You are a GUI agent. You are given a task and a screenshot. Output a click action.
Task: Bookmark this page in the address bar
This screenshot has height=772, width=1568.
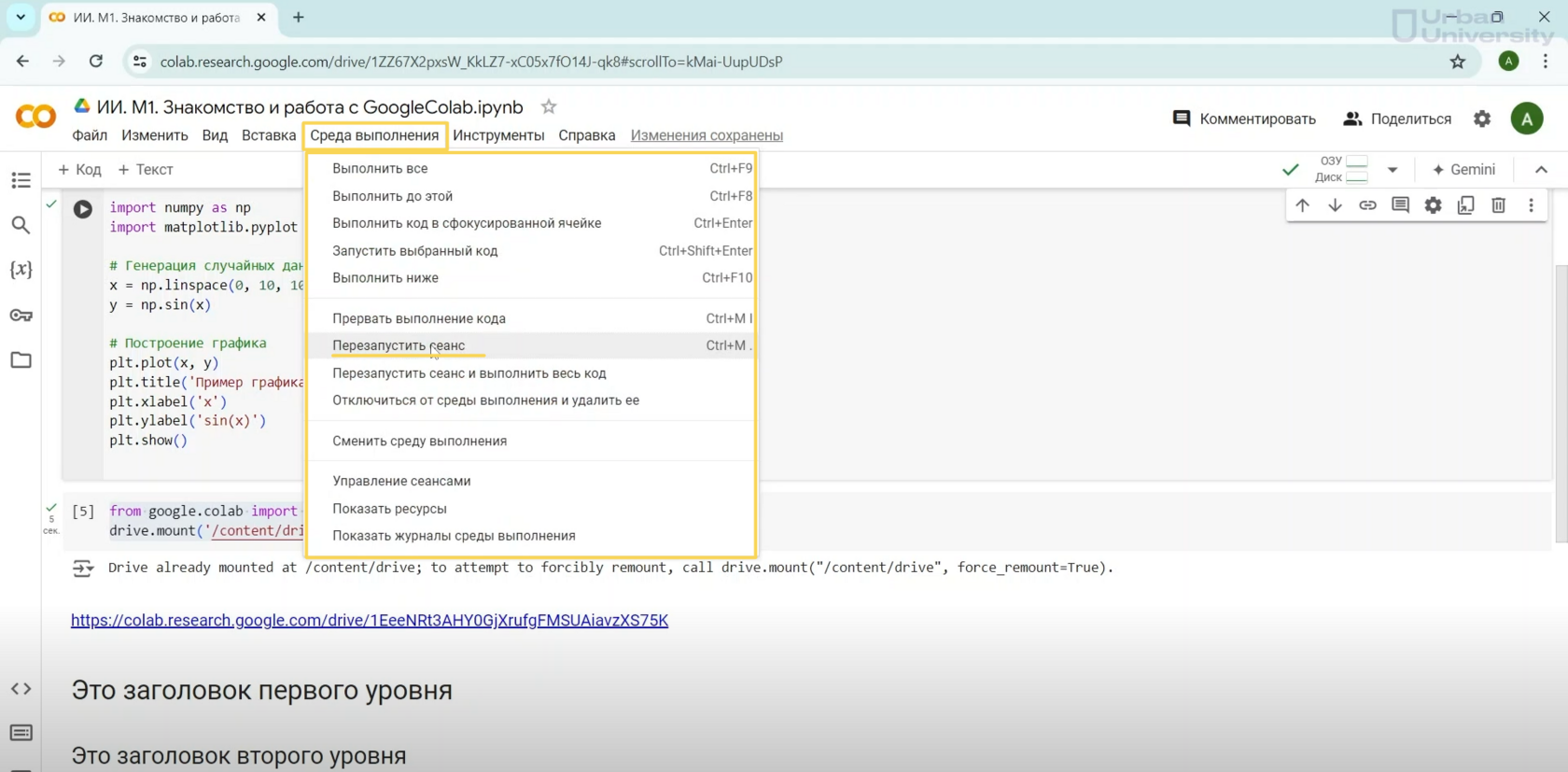1457,62
